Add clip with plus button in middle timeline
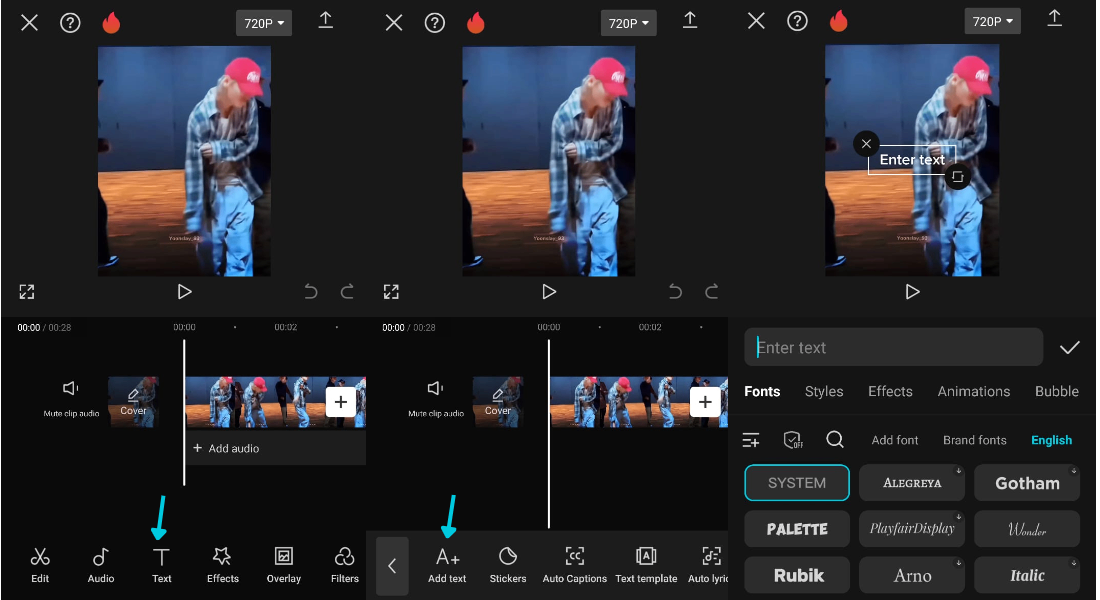 pos(705,402)
